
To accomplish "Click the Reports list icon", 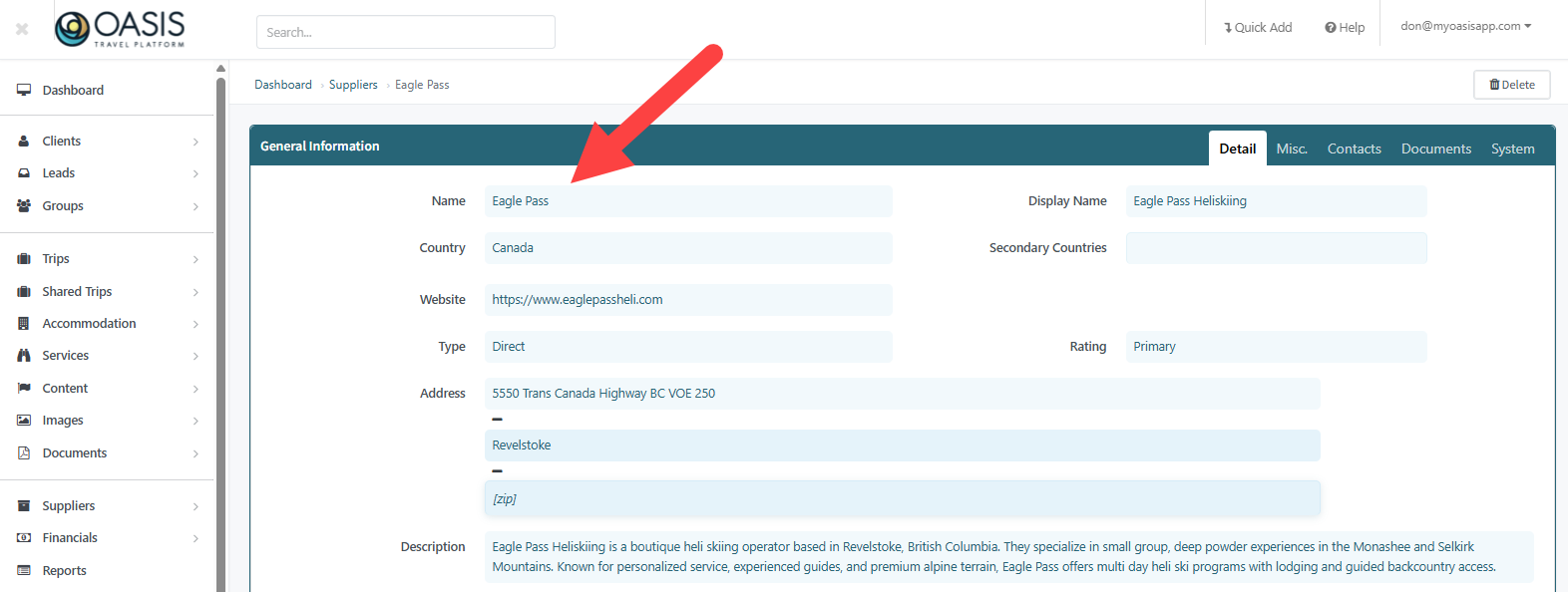I will point(24,571).
